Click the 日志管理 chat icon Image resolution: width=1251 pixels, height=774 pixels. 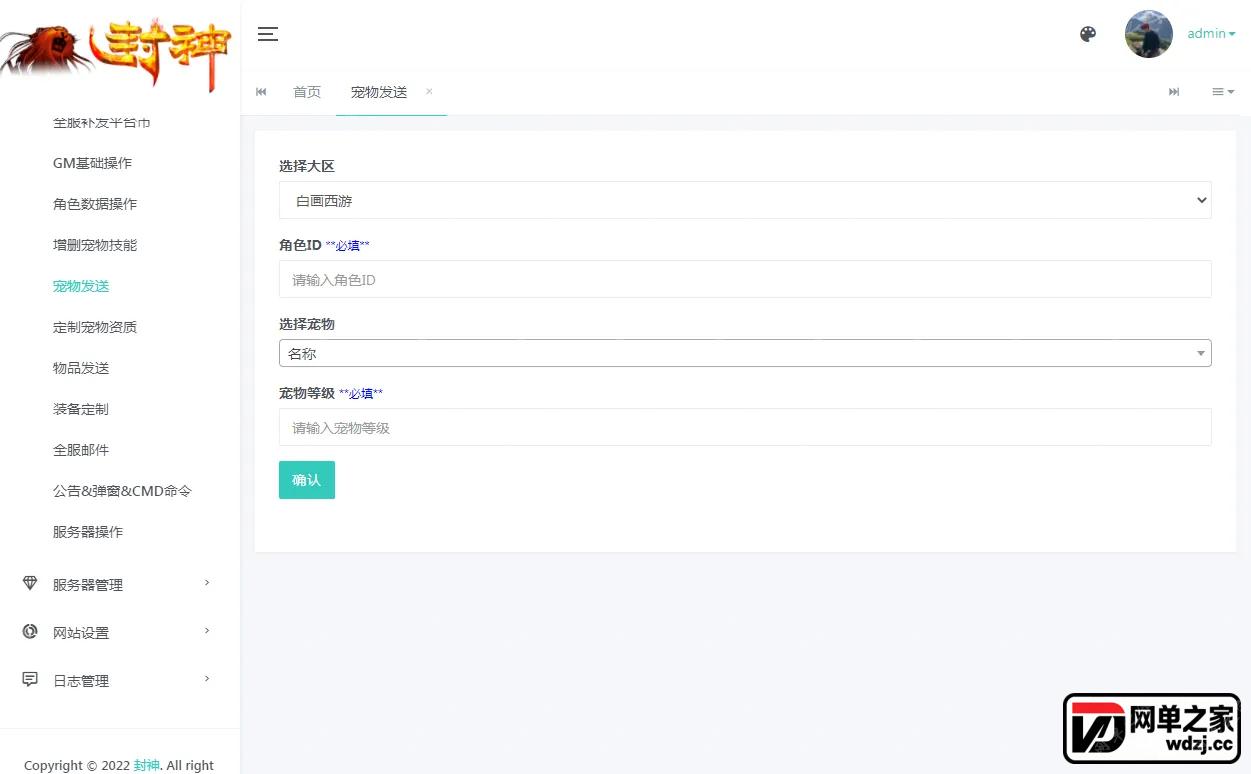click(x=30, y=679)
